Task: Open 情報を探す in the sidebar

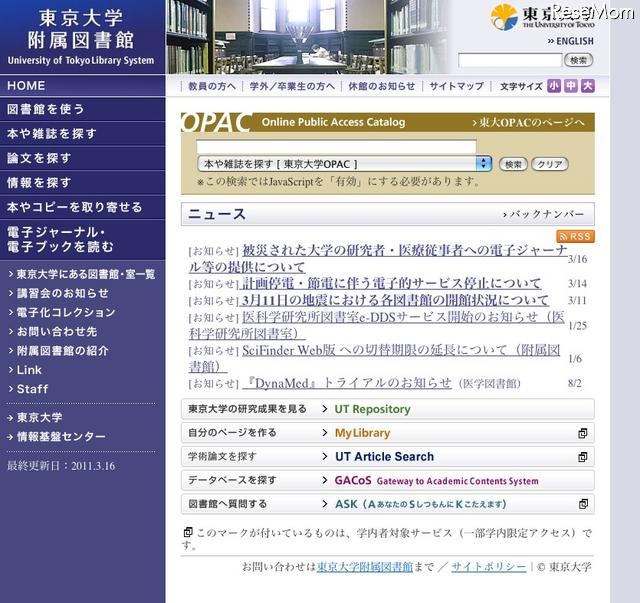Action: pos(82,182)
